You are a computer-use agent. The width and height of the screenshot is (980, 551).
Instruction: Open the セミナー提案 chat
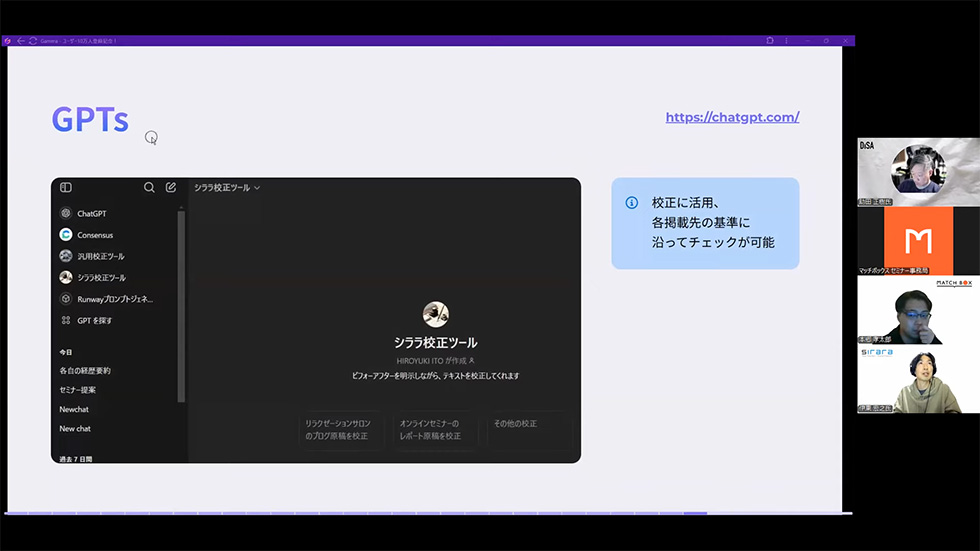78,390
